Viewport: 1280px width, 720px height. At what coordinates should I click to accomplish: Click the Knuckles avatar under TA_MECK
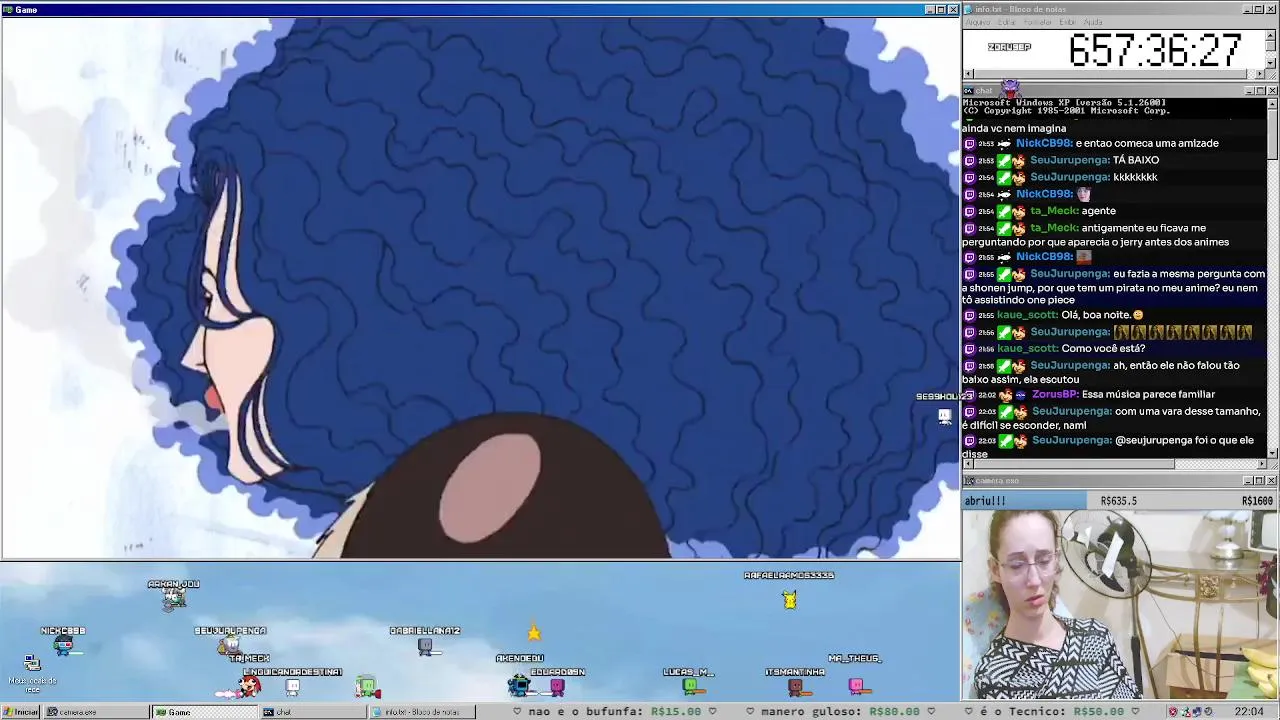coord(249,685)
